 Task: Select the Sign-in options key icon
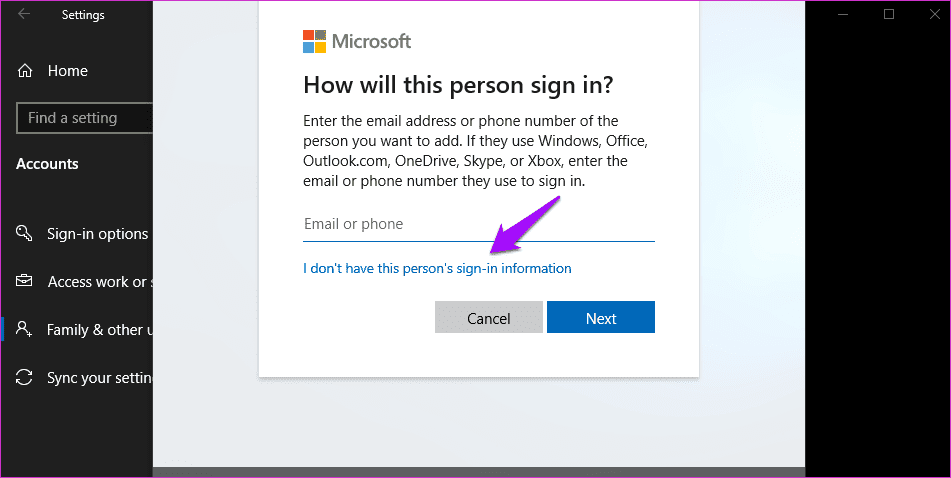[x=25, y=234]
